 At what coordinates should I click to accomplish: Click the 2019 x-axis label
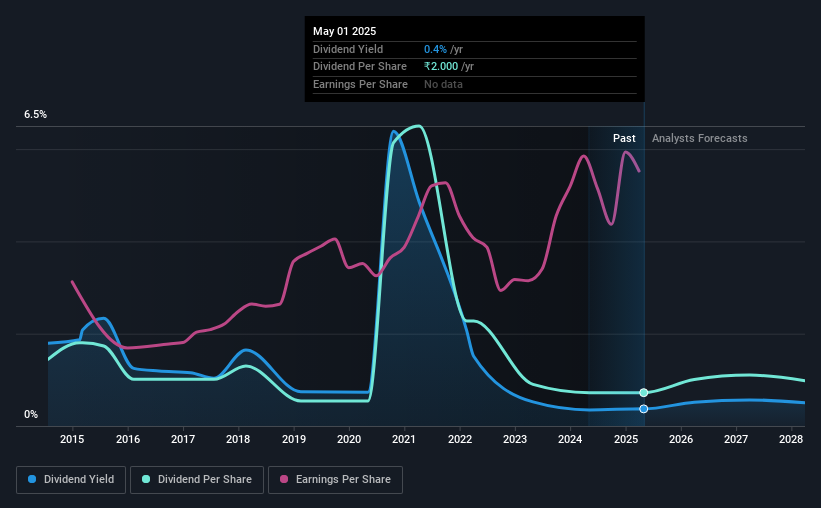pos(294,439)
